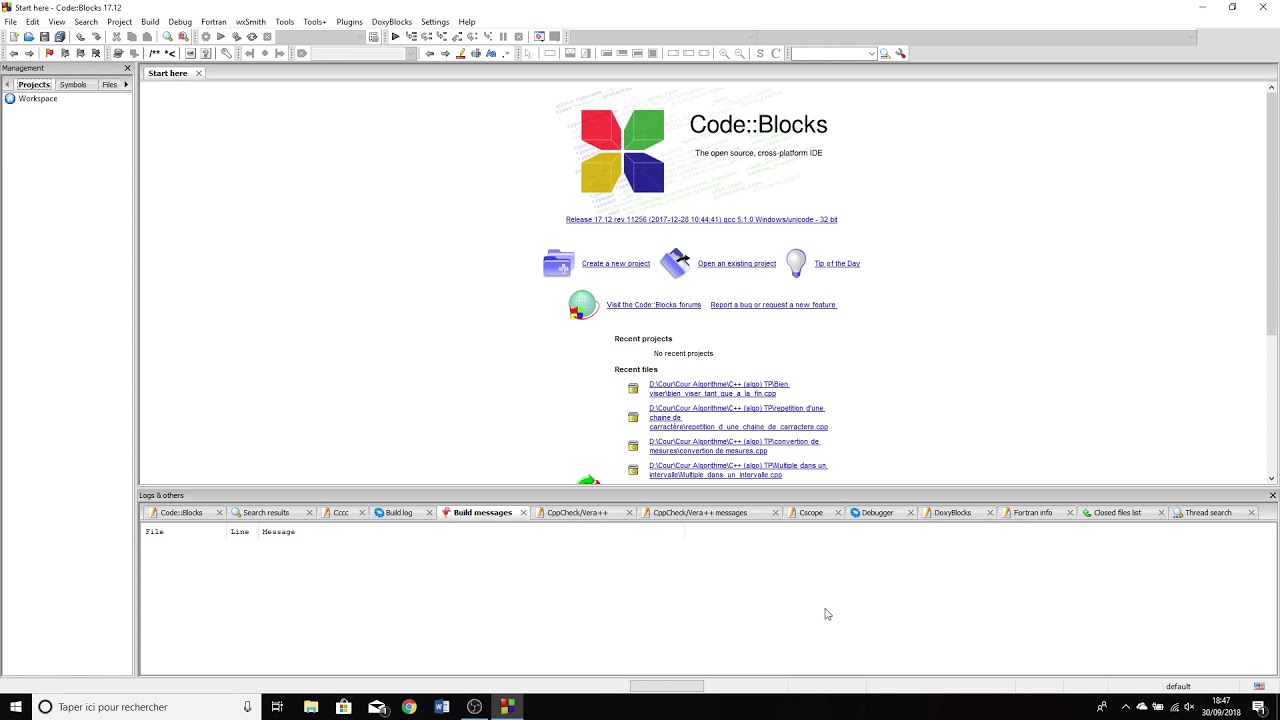This screenshot has width=1280, height=720.
Task: Open the DoxyBlocks menu
Action: click(391, 21)
